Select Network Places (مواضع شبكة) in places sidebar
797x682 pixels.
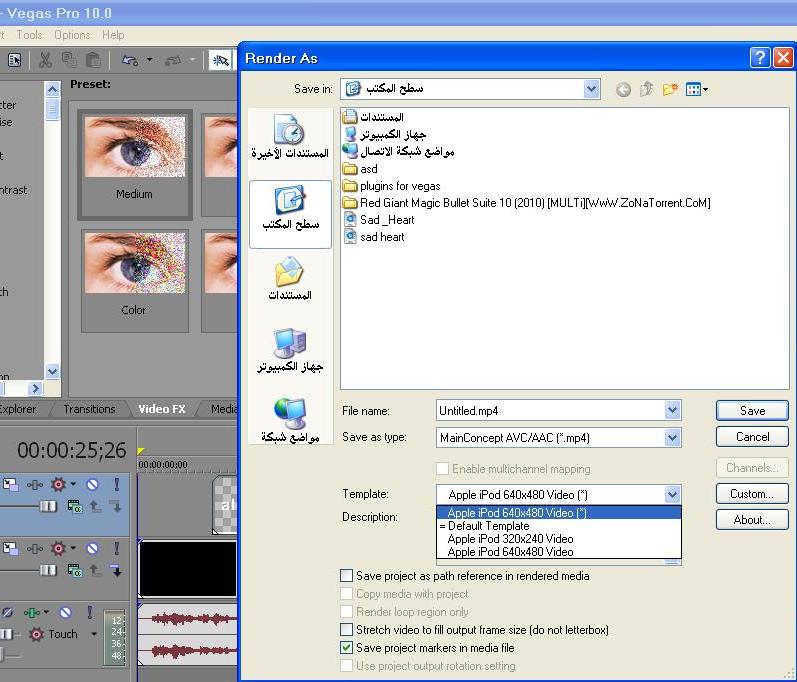coord(290,420)
